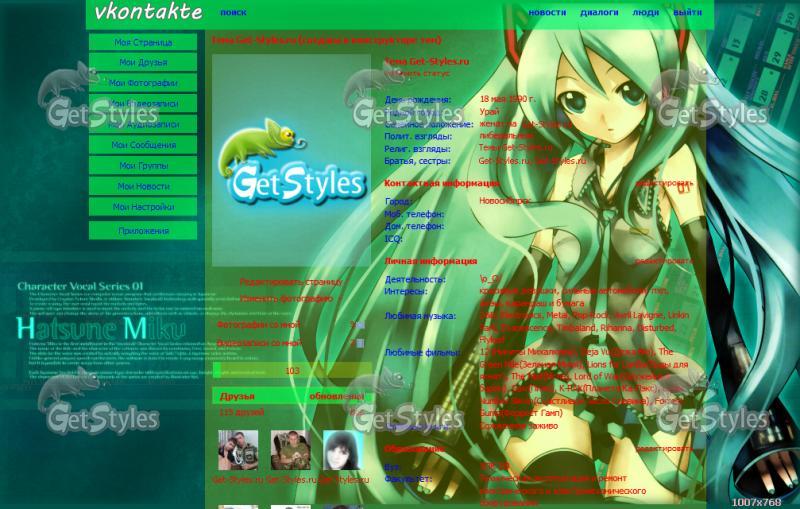The height and width of the screenshot is (509, 800).
Task: Open 'Моя Страница' in the sidebar
Action: [143, 42]
